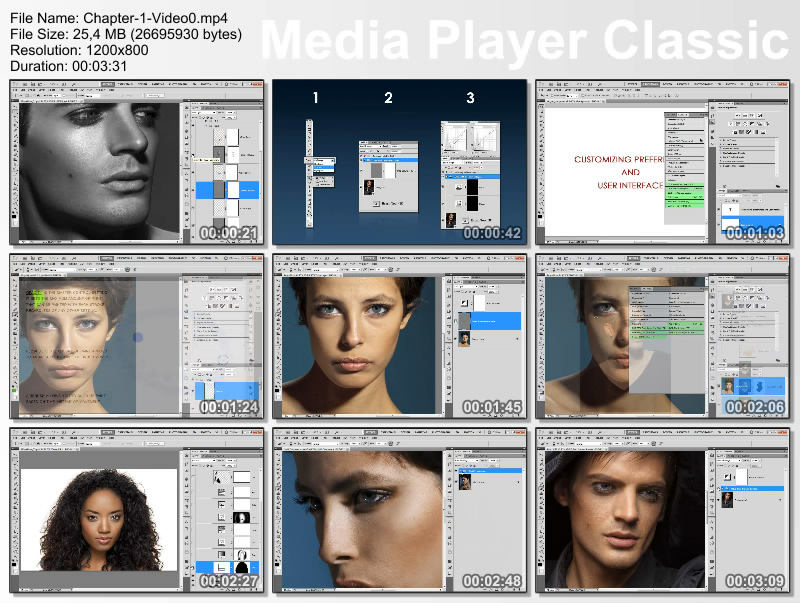Click the number '3' label in the 00:00:42 frame

pyautogui.click(x=470, y=97)
